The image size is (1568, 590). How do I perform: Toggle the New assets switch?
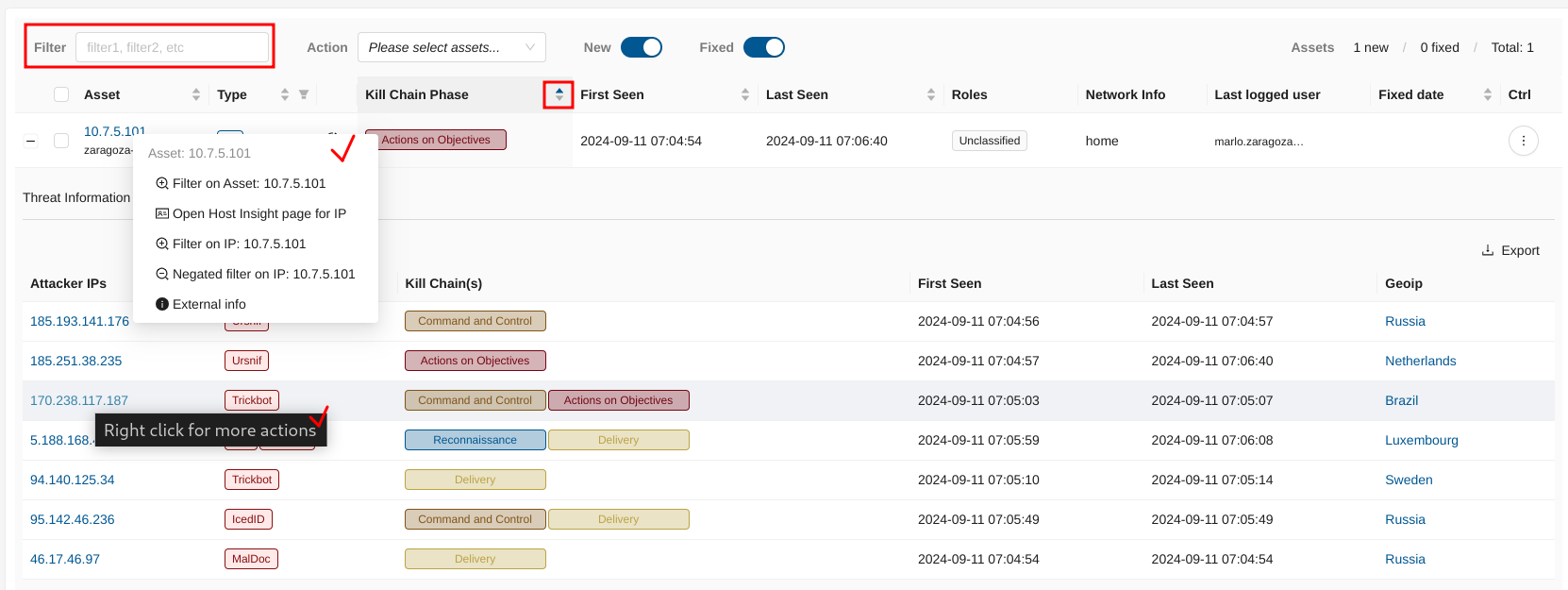(x=642, y=47)
